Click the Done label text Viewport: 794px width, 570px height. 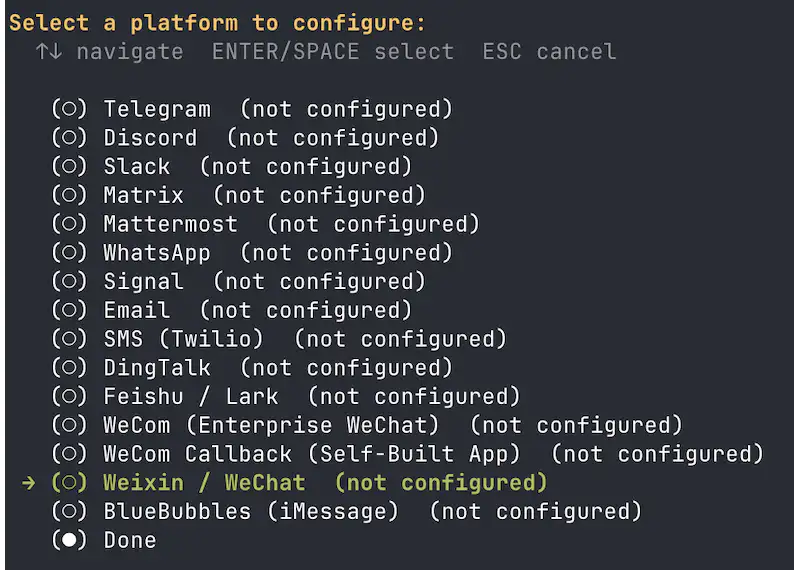pyautogui.click(x=130, y=541)
